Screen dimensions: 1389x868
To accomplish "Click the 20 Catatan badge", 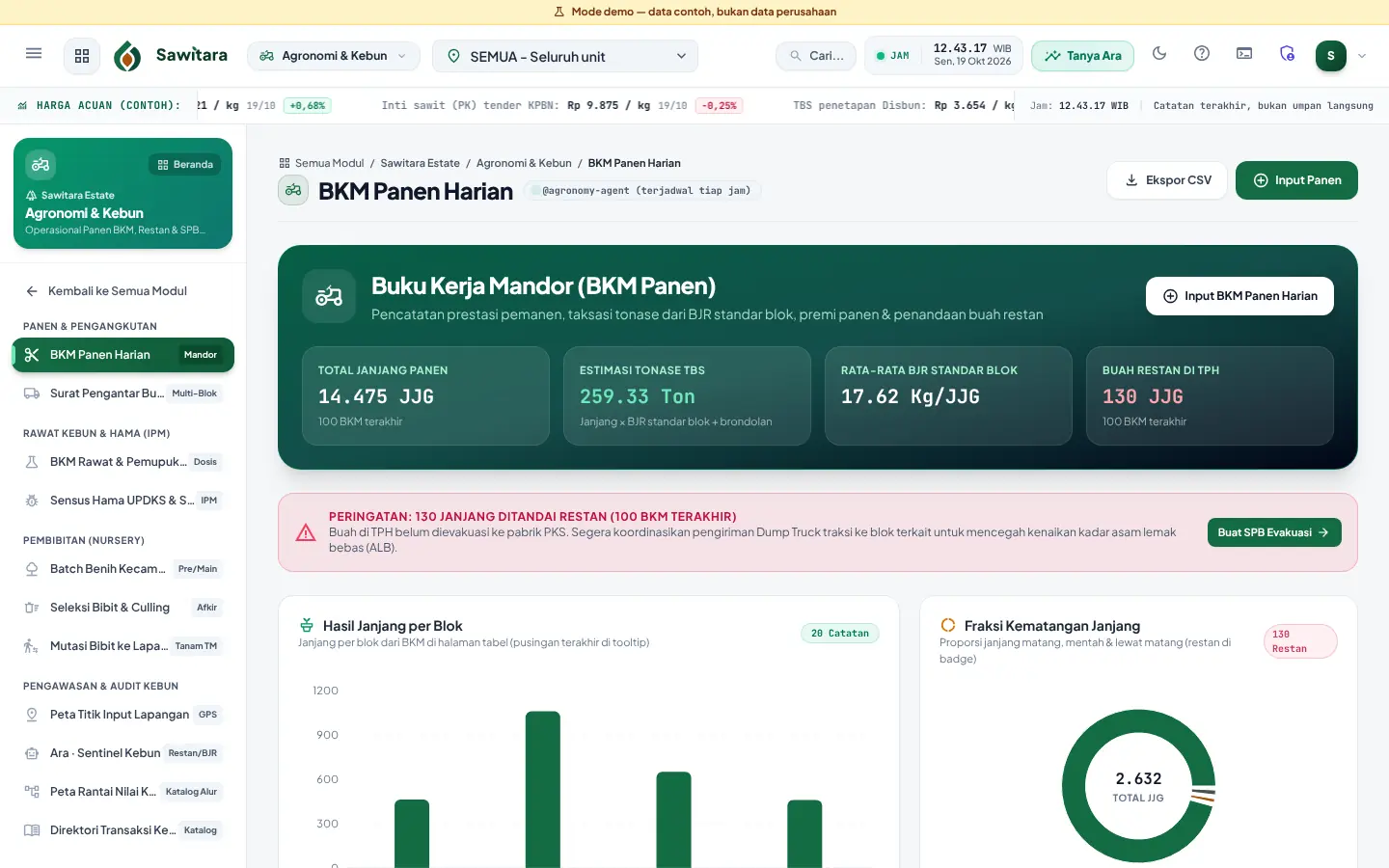I will point(840,634).
